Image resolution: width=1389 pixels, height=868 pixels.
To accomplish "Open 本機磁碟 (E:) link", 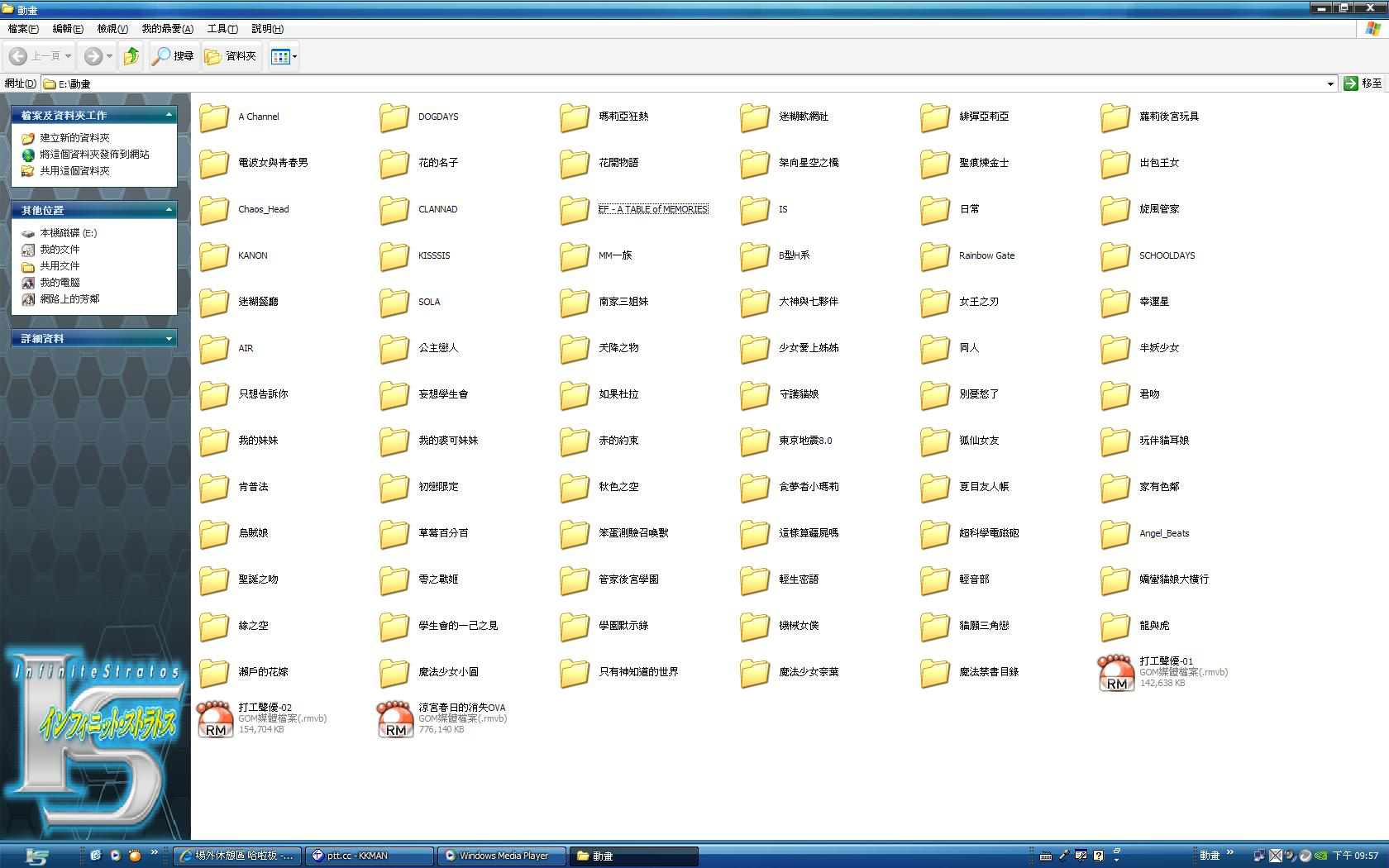I will click(69, 233).
